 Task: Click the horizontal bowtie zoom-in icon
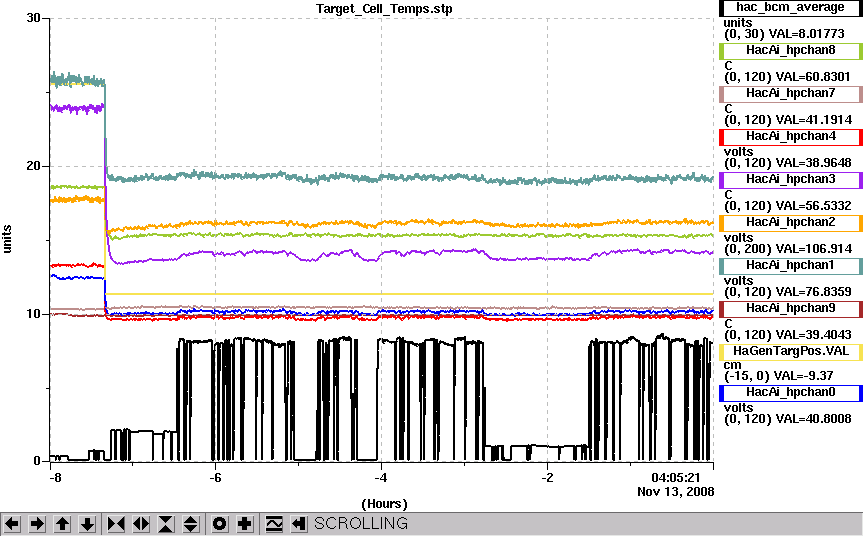click(x=116, y=523)
